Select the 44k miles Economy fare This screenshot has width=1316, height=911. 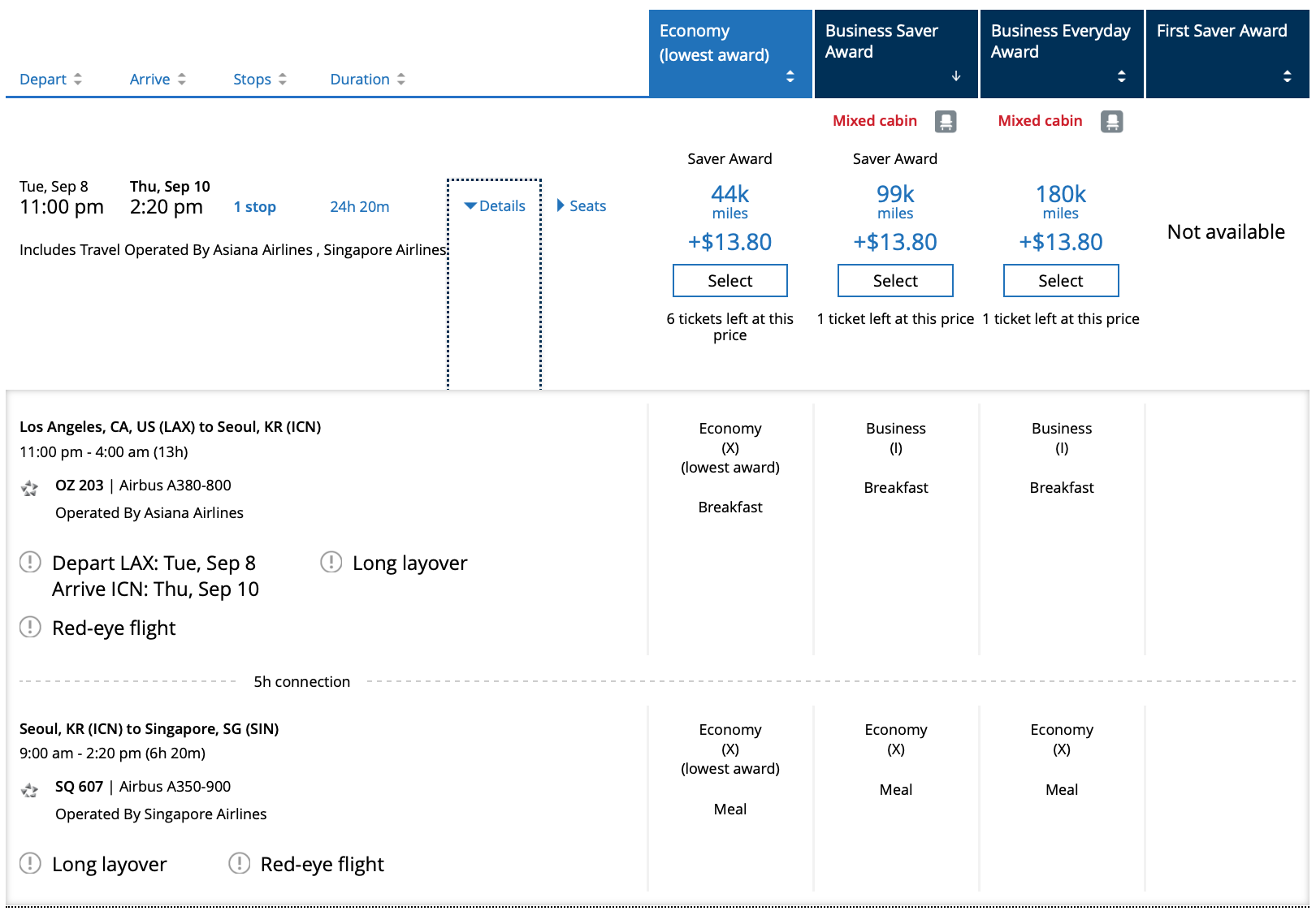pyautogui.click(x=729, y=281)
